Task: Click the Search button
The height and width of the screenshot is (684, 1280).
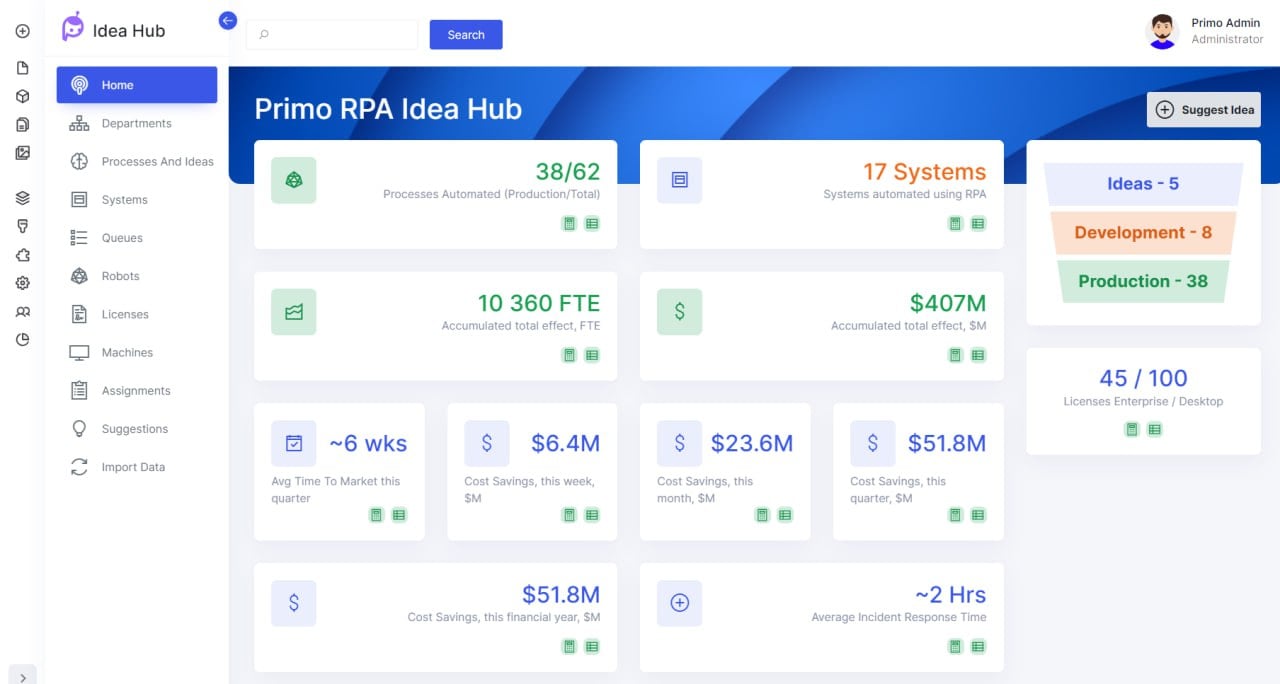Action: click(x=465, y=34)
